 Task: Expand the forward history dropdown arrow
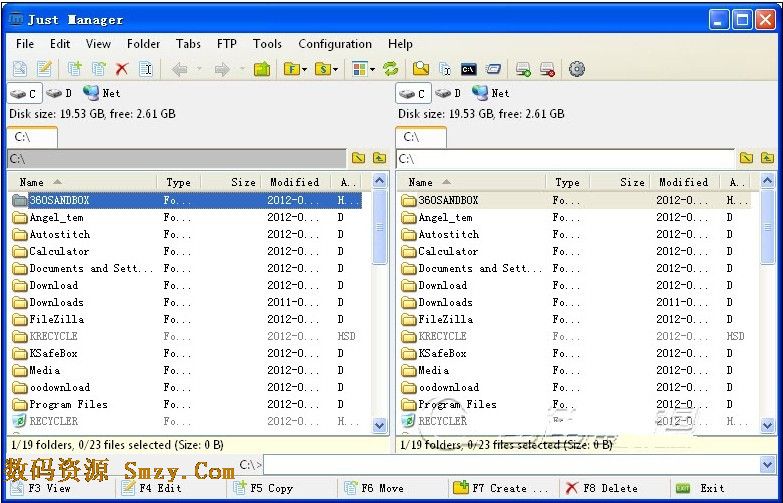pyautogui.click(x=242, y=69)
